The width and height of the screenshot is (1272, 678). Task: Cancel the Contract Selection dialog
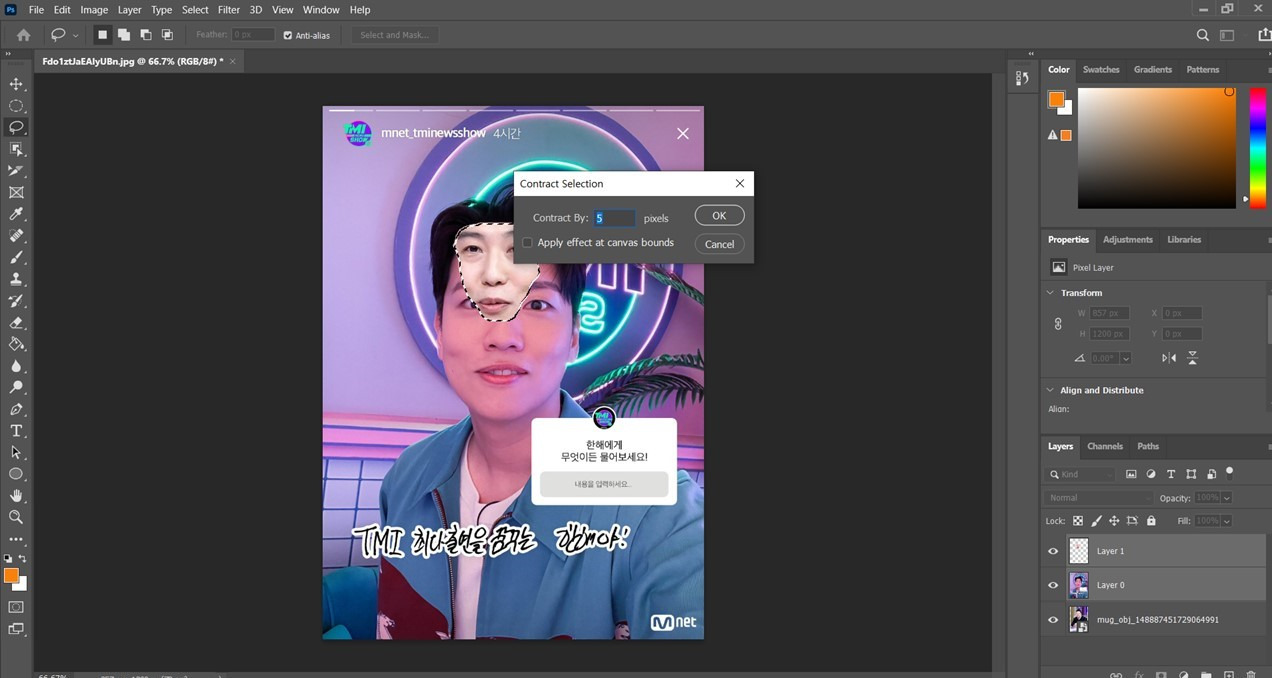[x=719, y=243]
